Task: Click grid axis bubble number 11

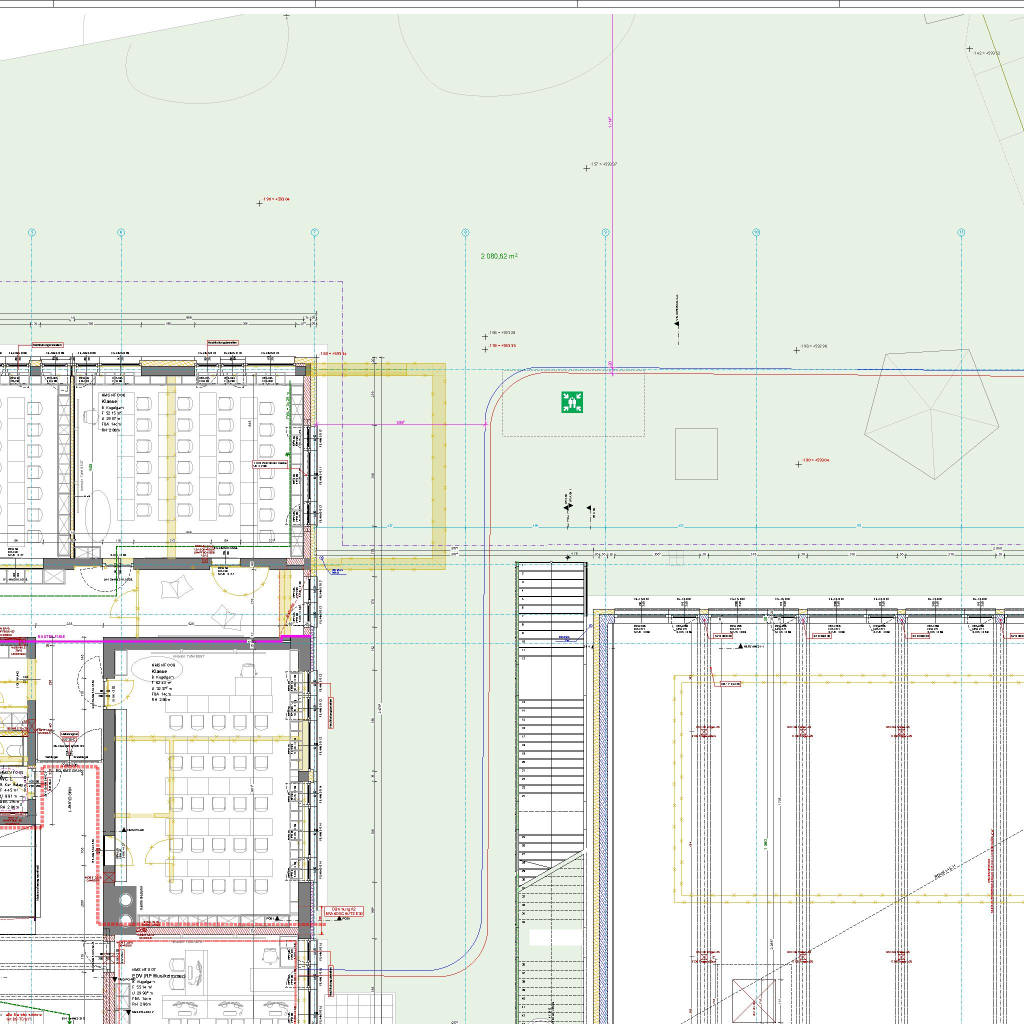Action: (x=961, y=233)
